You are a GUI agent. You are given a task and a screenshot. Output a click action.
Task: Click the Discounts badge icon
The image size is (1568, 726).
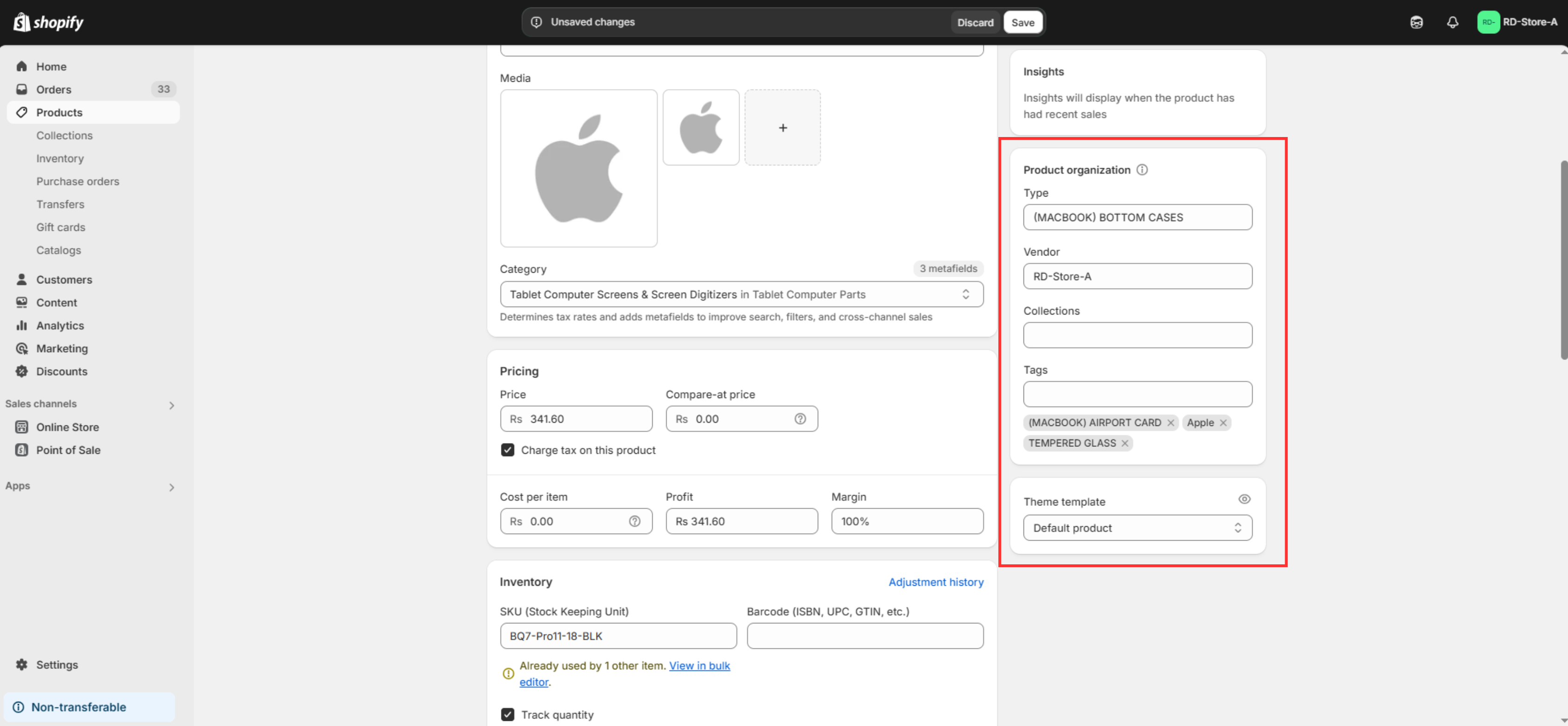pyautogui.click(x=22, y=371)
